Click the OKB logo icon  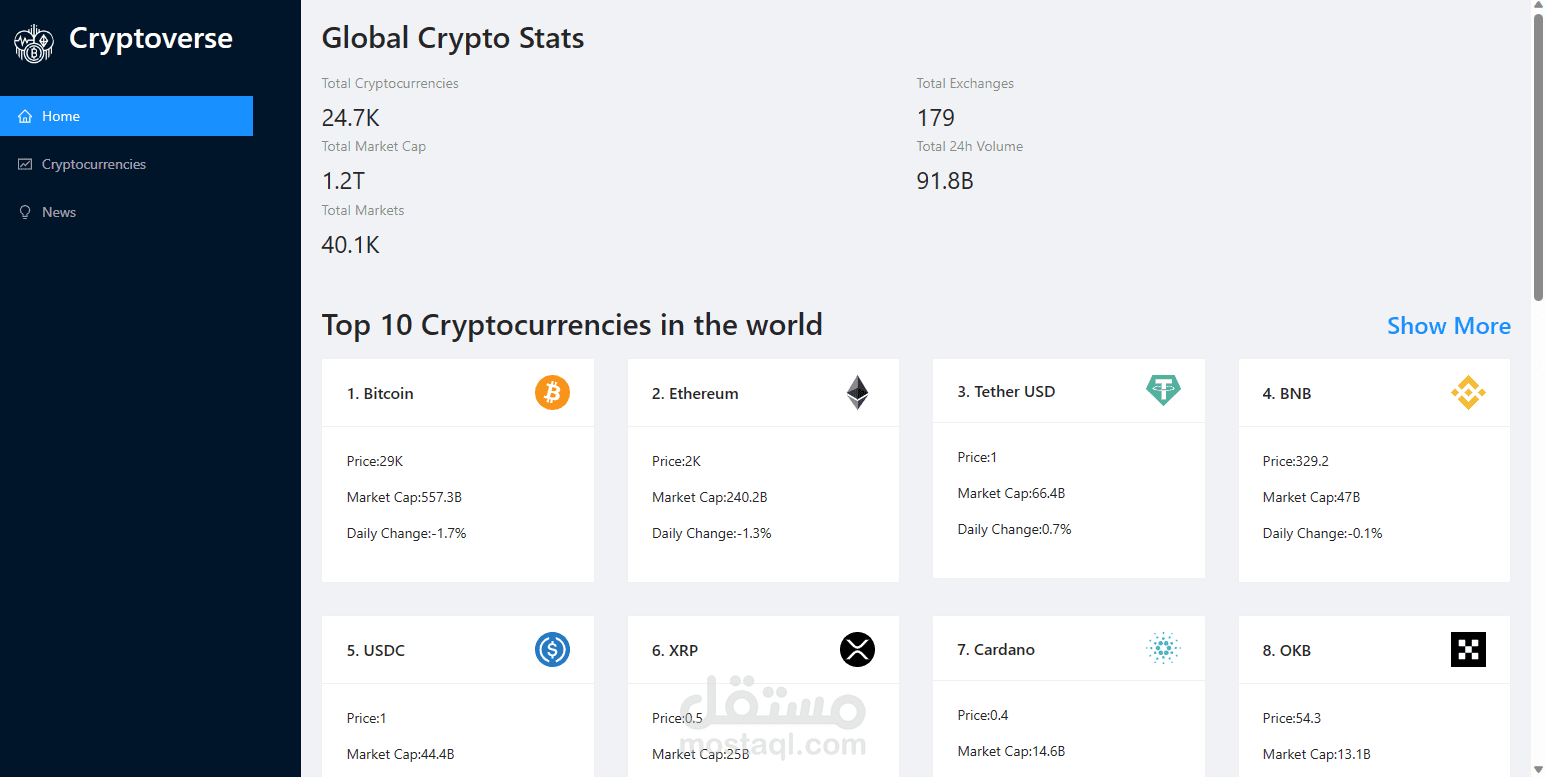1468,649
